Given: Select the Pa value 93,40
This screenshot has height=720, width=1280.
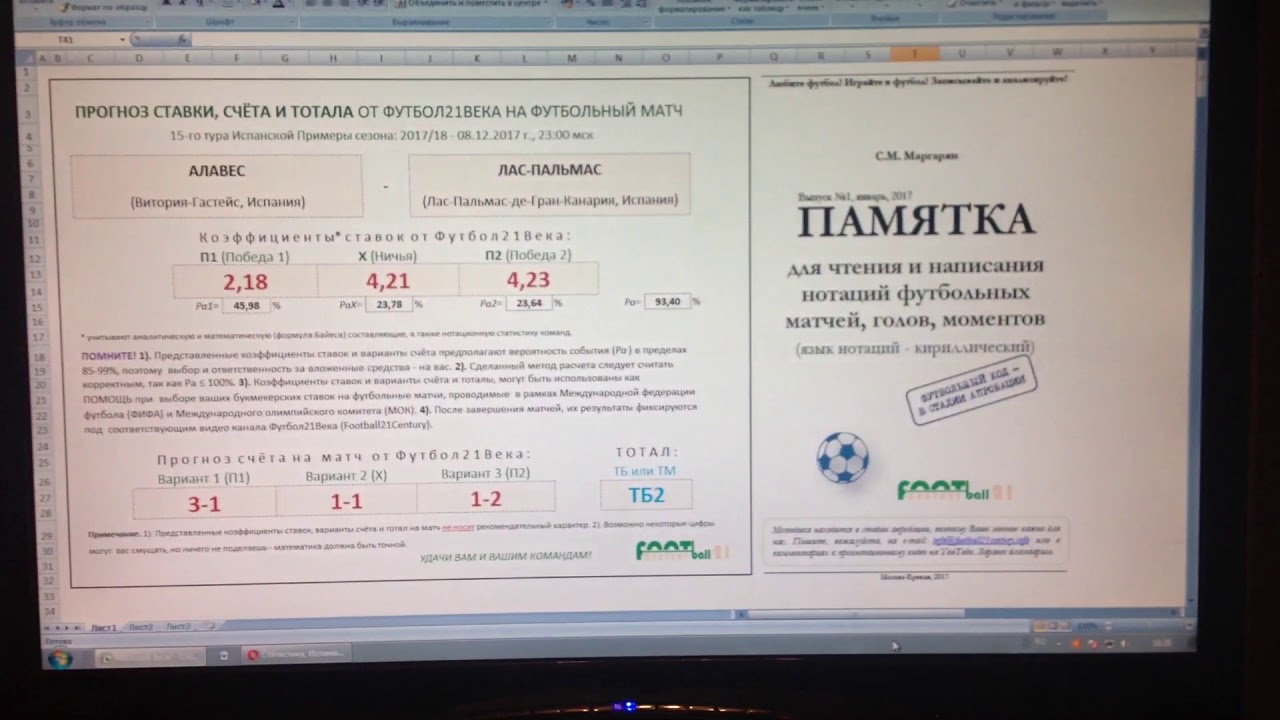Looking at the screenshot, I should (667, 301).
